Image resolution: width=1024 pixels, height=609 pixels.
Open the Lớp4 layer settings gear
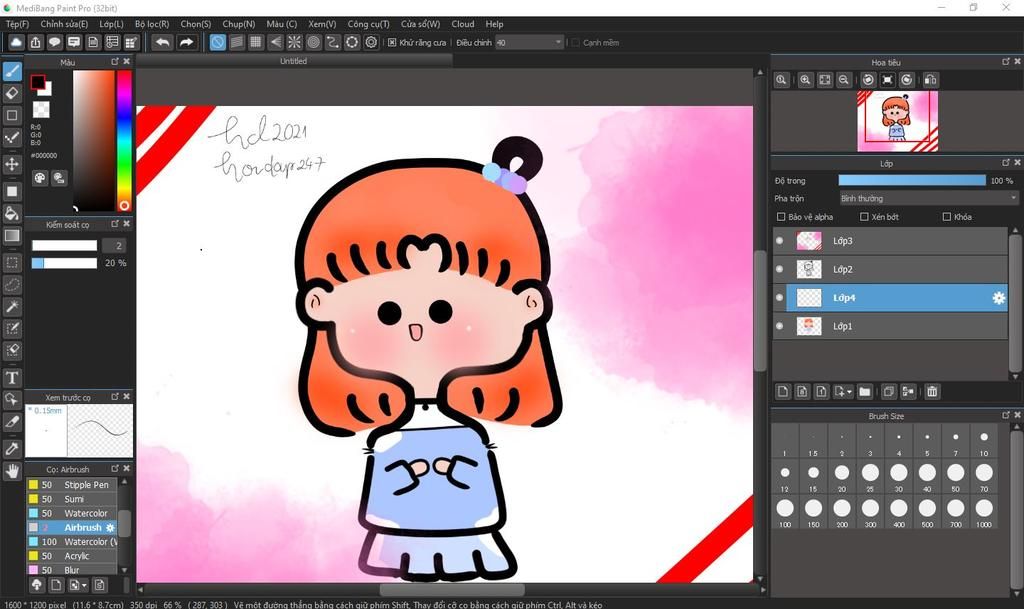pyautogui.click(x=999, y=298)
